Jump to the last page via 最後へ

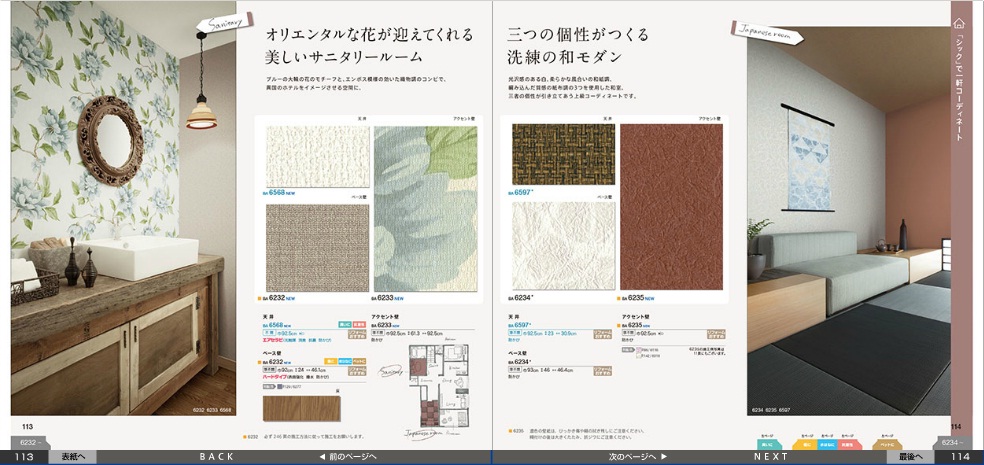pyautogui.click(x=910, y=456)
